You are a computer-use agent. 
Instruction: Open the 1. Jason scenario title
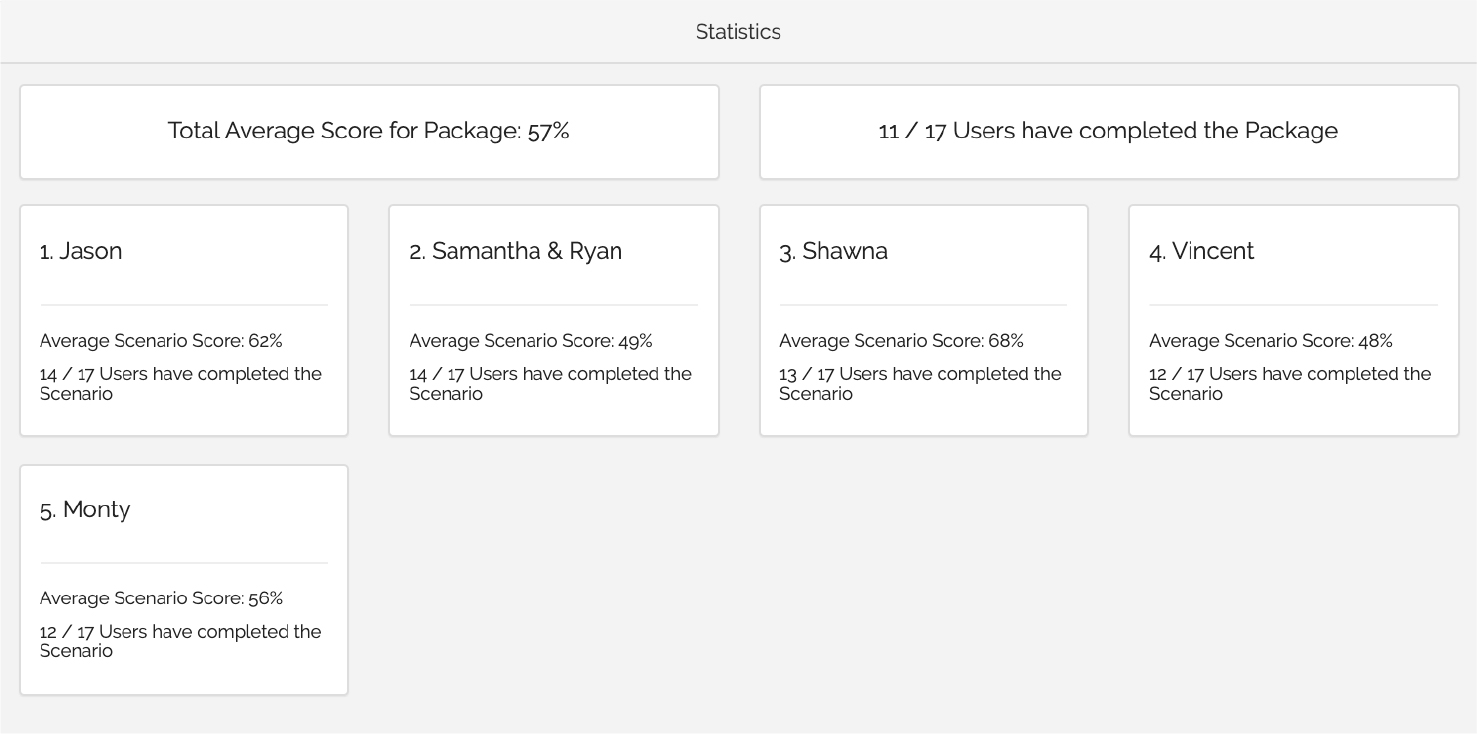81,251
